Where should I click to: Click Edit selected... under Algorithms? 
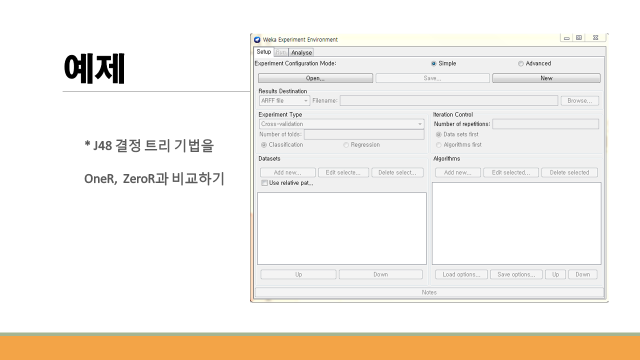(511, 173)
